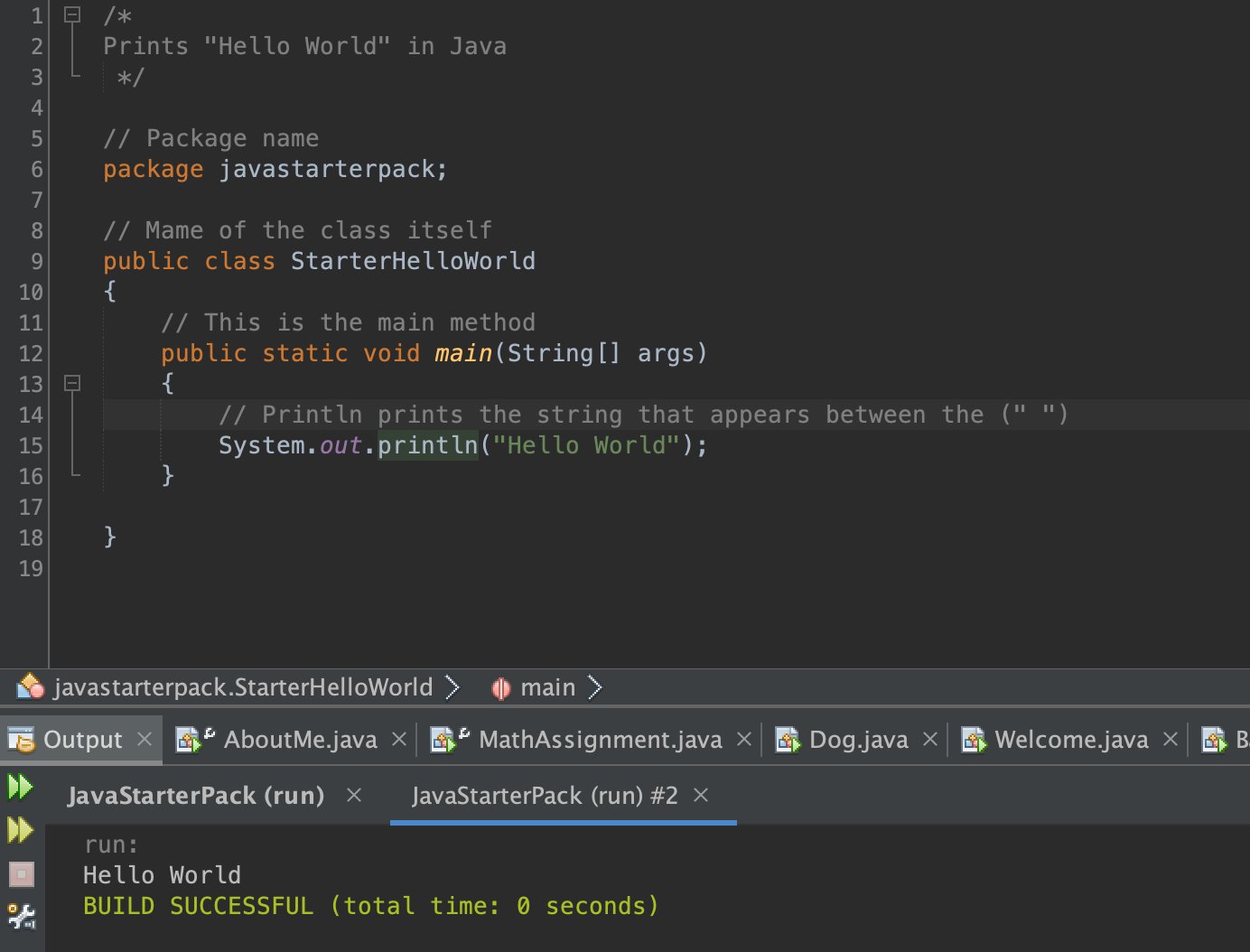
Task: Click the green re-run button in Output
Action: click(20, 787)
